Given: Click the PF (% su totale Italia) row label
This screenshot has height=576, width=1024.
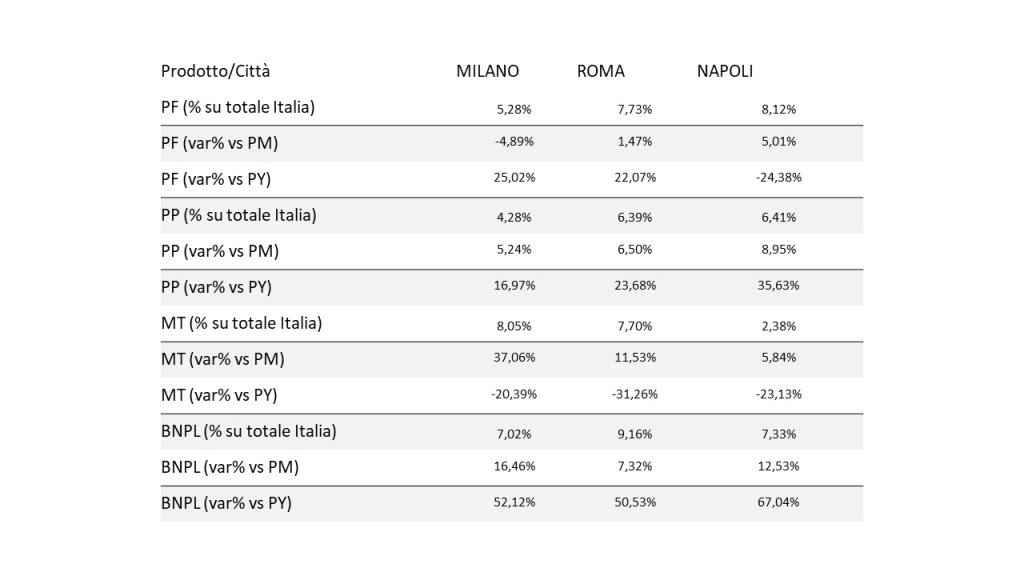Looking at the screenshot, I should (x=238, y=107).
